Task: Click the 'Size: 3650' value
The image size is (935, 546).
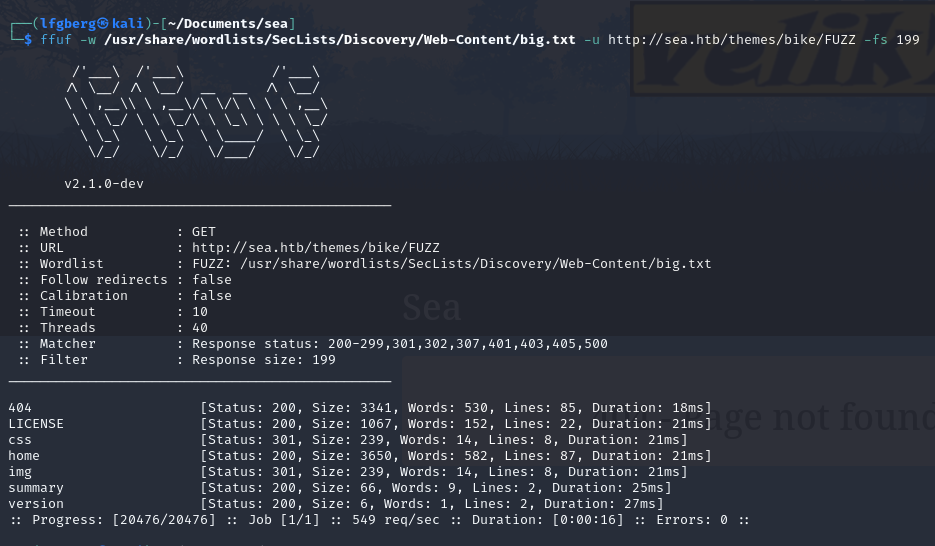Action: tap(352, 456)
